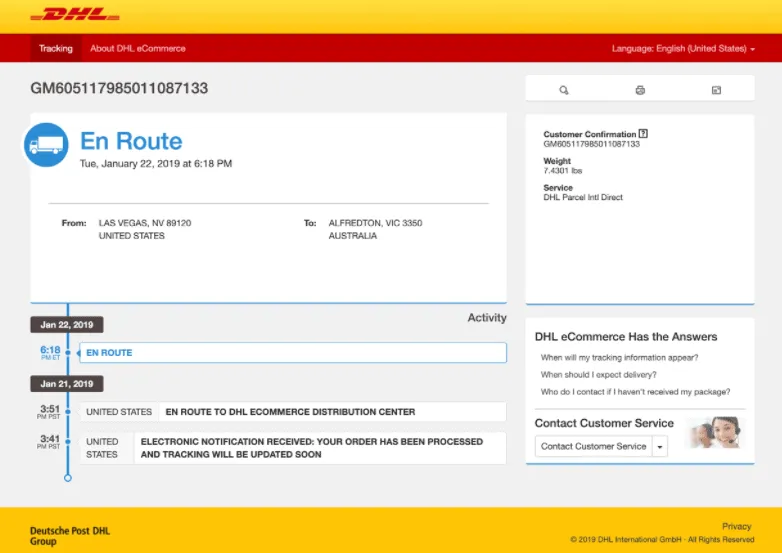This screenshot has height=553, width=782.
Task: Click the weight value '7.4301 lbs'
Action: [563, 171]
